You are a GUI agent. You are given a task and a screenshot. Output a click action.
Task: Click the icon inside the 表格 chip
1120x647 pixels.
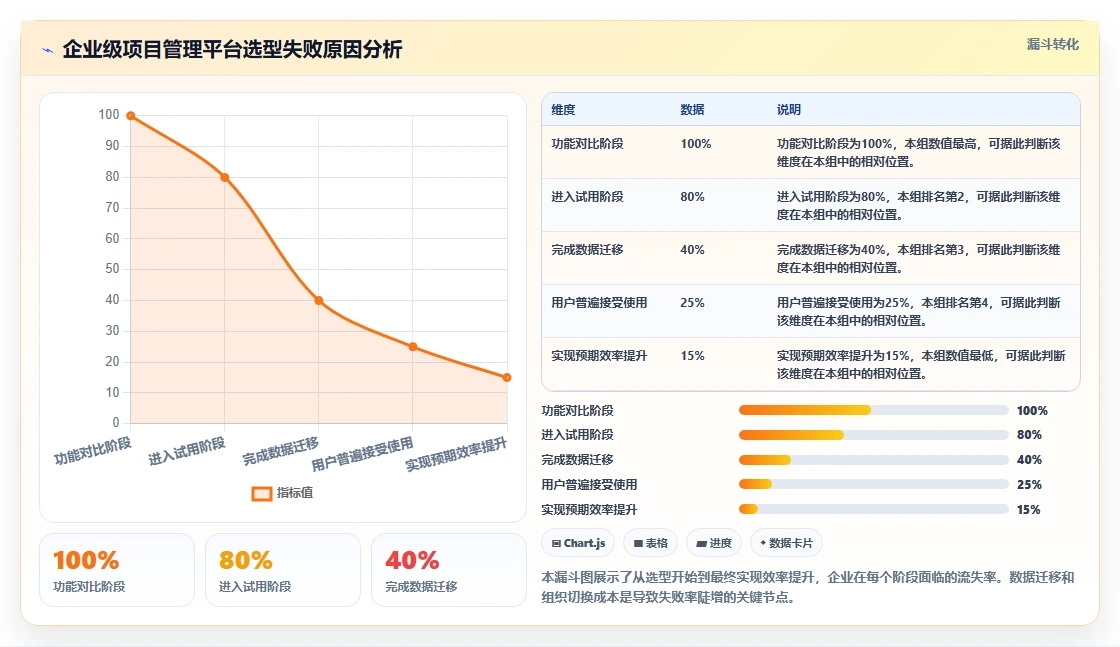click(638, 543)
